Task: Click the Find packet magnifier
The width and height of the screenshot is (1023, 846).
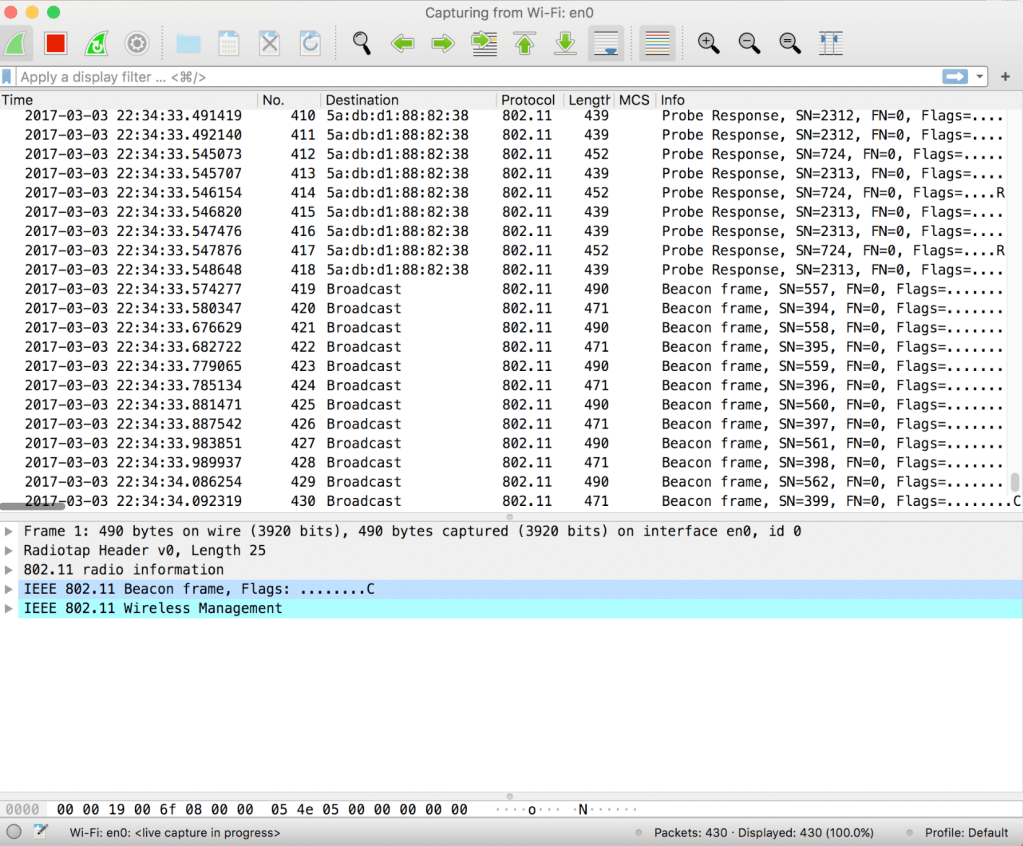Action: (361, 43)
